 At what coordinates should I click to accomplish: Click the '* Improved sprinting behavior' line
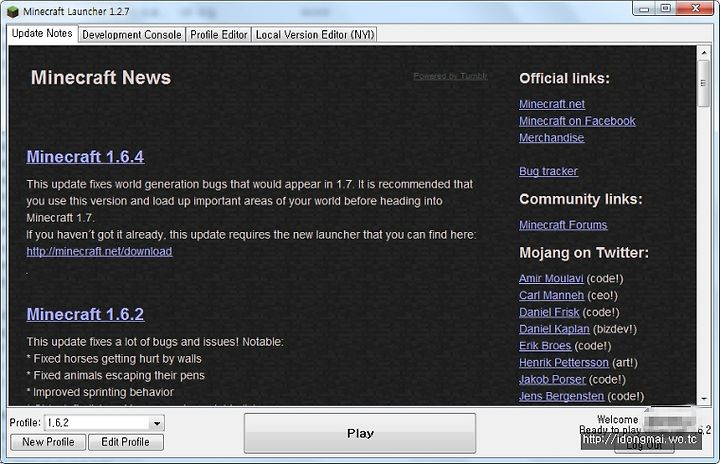(x=100, y=392)
